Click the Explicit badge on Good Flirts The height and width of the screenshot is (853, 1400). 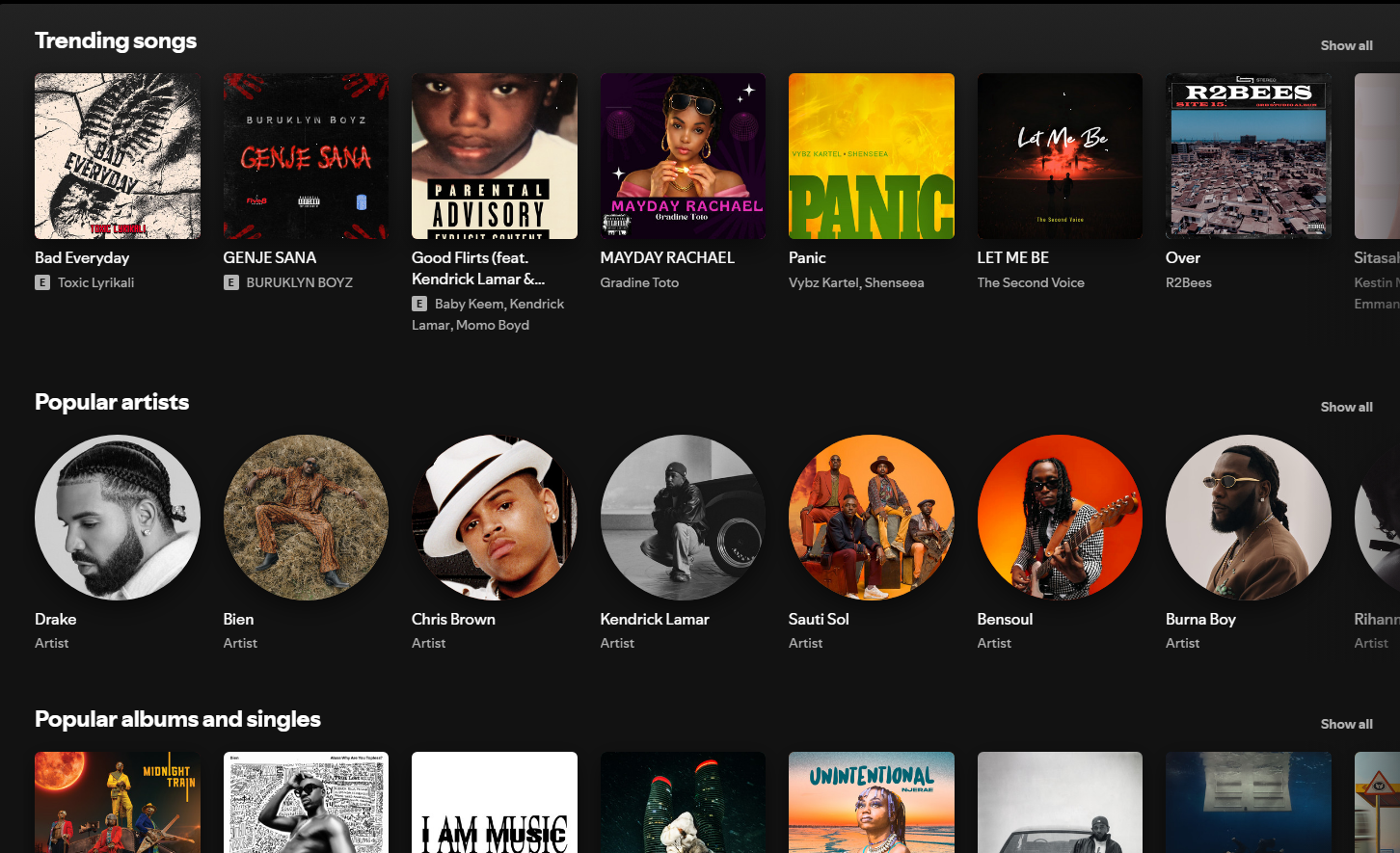pyautogui.click(x=419, y=303)
